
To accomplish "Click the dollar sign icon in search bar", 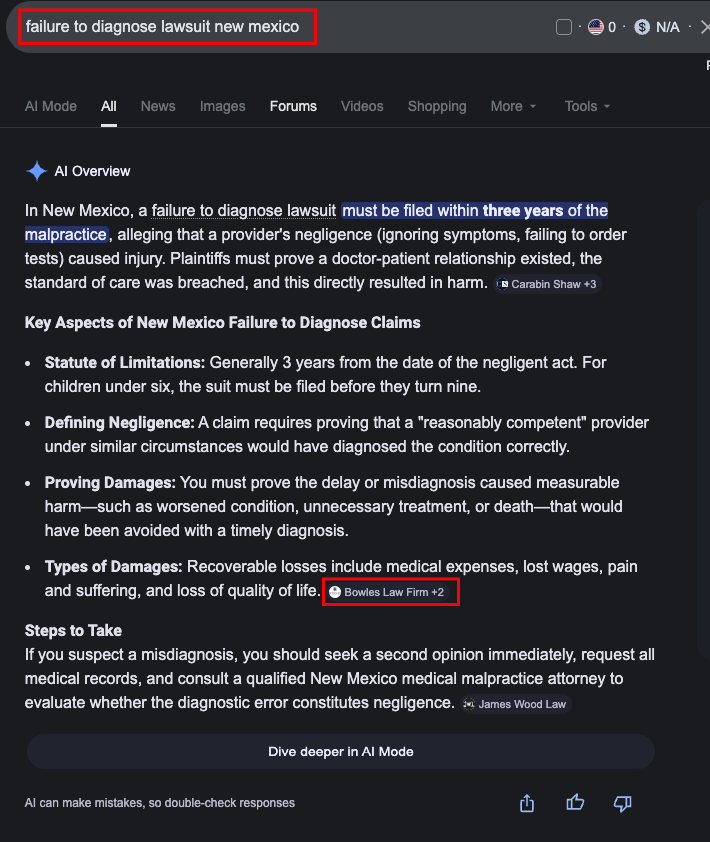I will [x=642, y=27].
